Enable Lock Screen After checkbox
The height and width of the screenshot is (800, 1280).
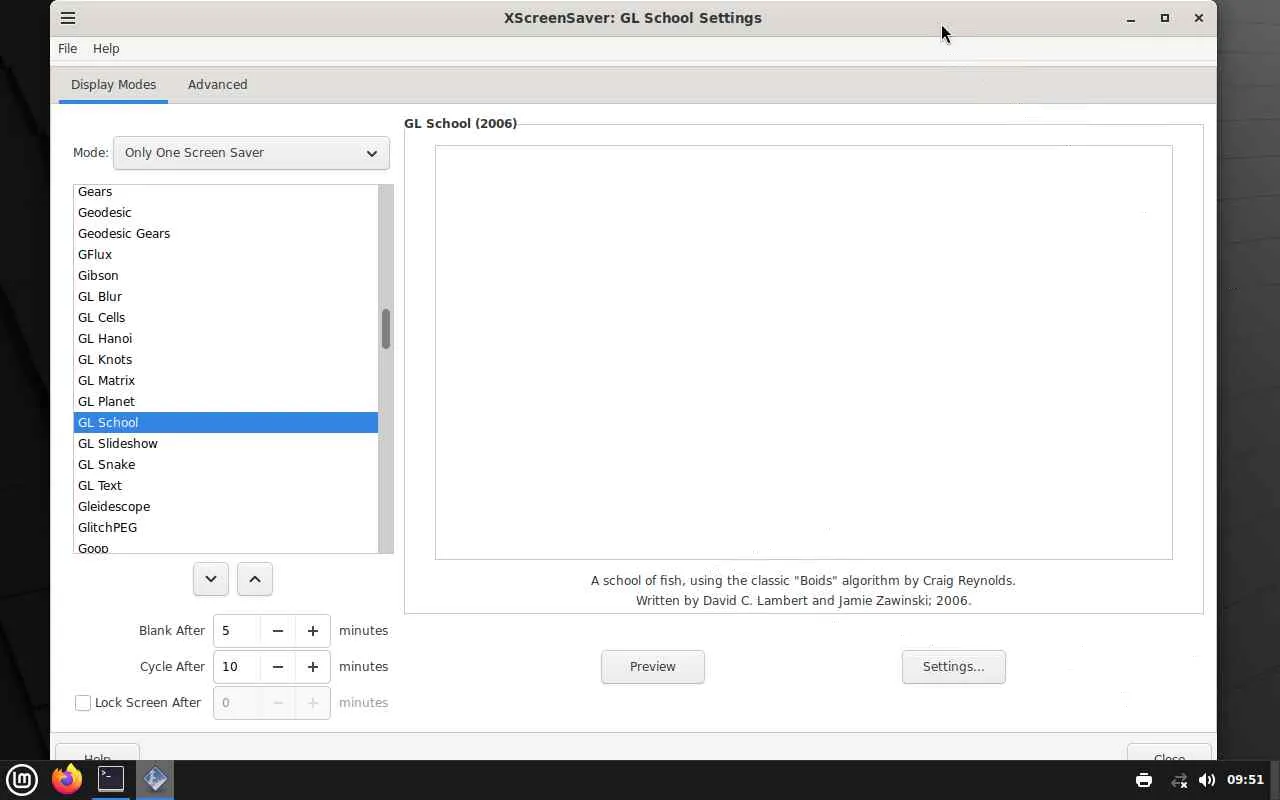(x=83, y=703)
